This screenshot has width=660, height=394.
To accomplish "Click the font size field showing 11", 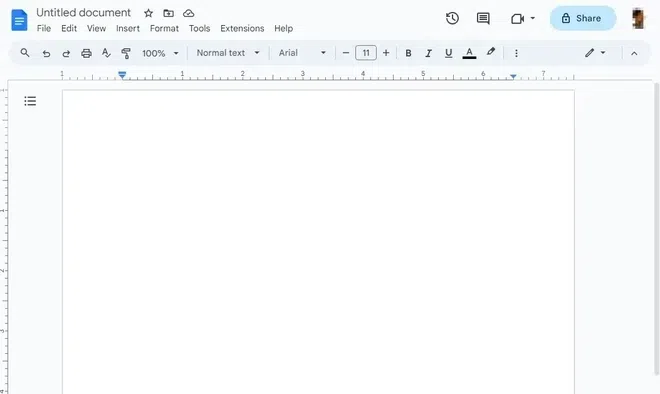I will (x=366, y=53).
